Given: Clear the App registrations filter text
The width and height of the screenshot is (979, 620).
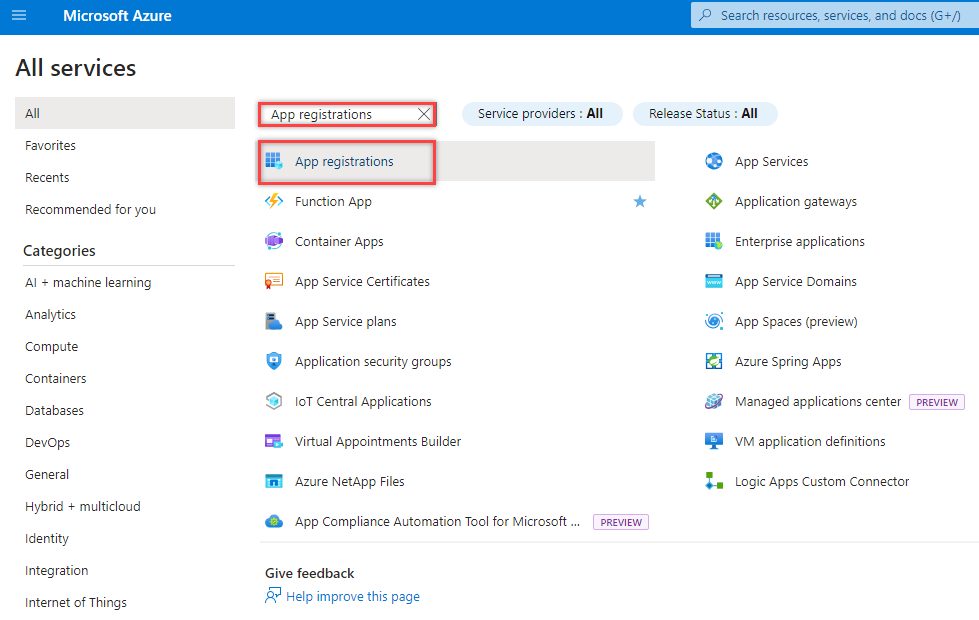Looking at the screenshot, I should (x=424, y=114).
